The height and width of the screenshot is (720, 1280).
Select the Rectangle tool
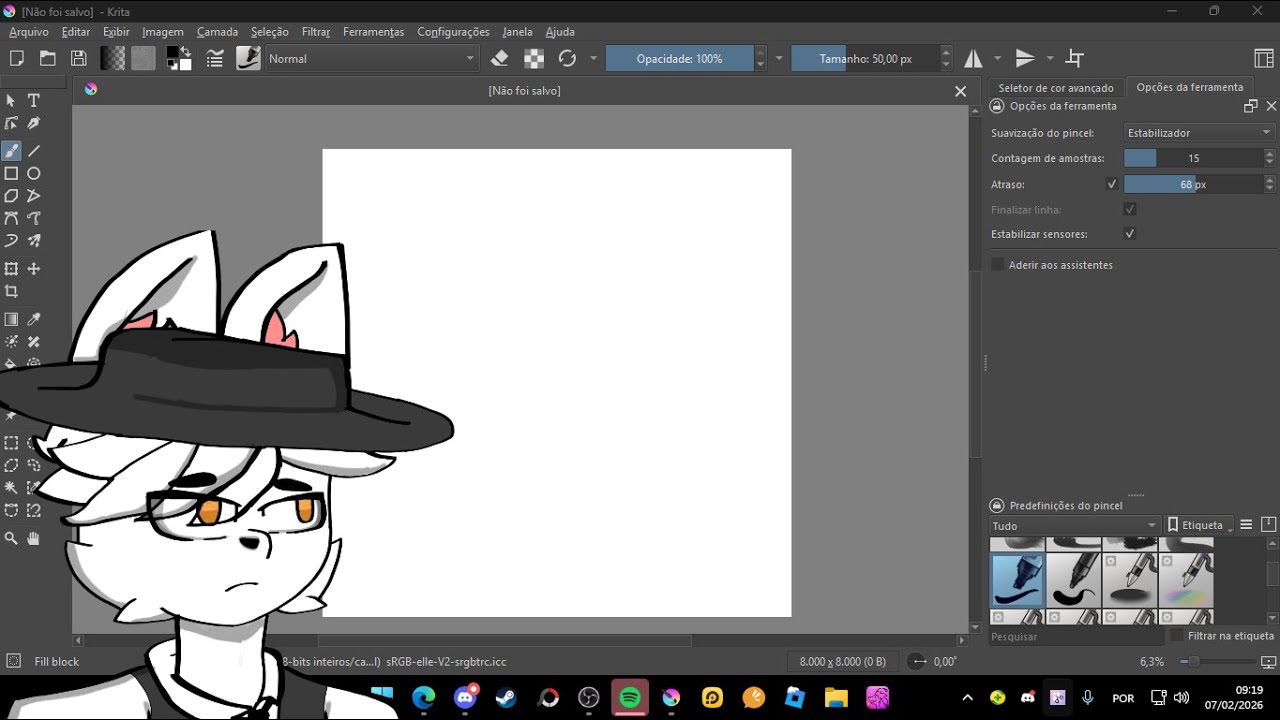click(x=11, y=174)
